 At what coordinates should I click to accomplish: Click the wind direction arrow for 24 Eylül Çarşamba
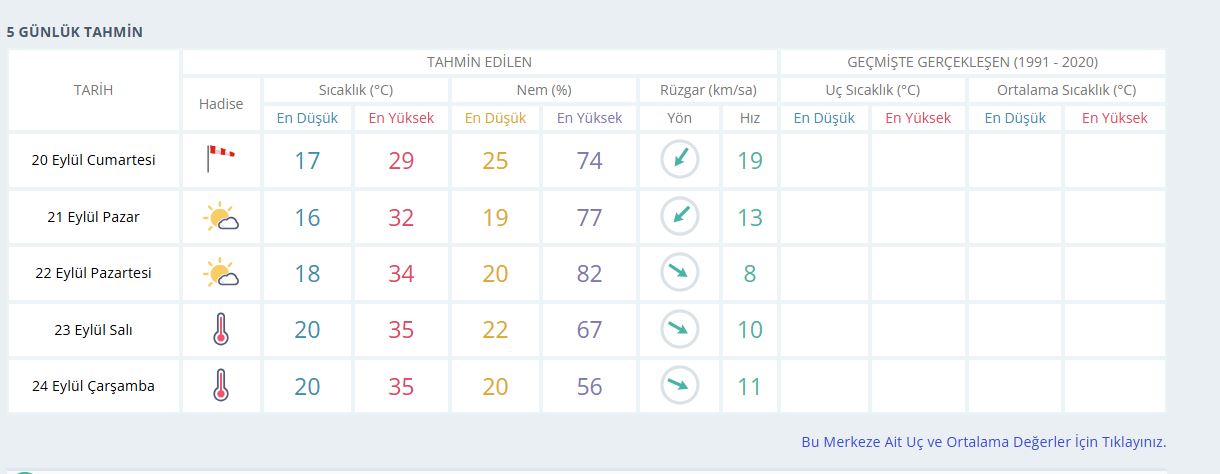tap(679, 385)
